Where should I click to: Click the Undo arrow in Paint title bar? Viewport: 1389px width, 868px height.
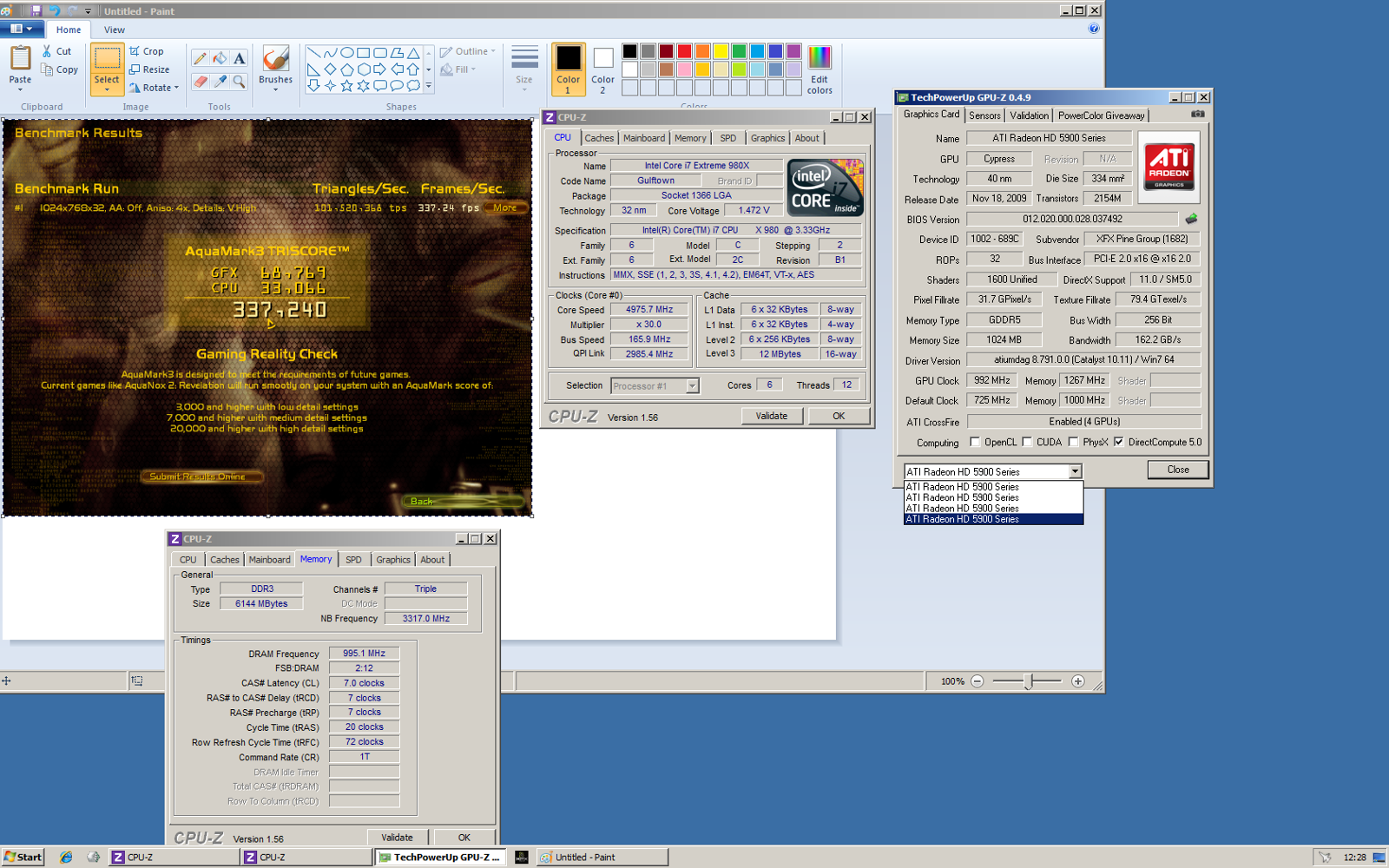(54, 10)
